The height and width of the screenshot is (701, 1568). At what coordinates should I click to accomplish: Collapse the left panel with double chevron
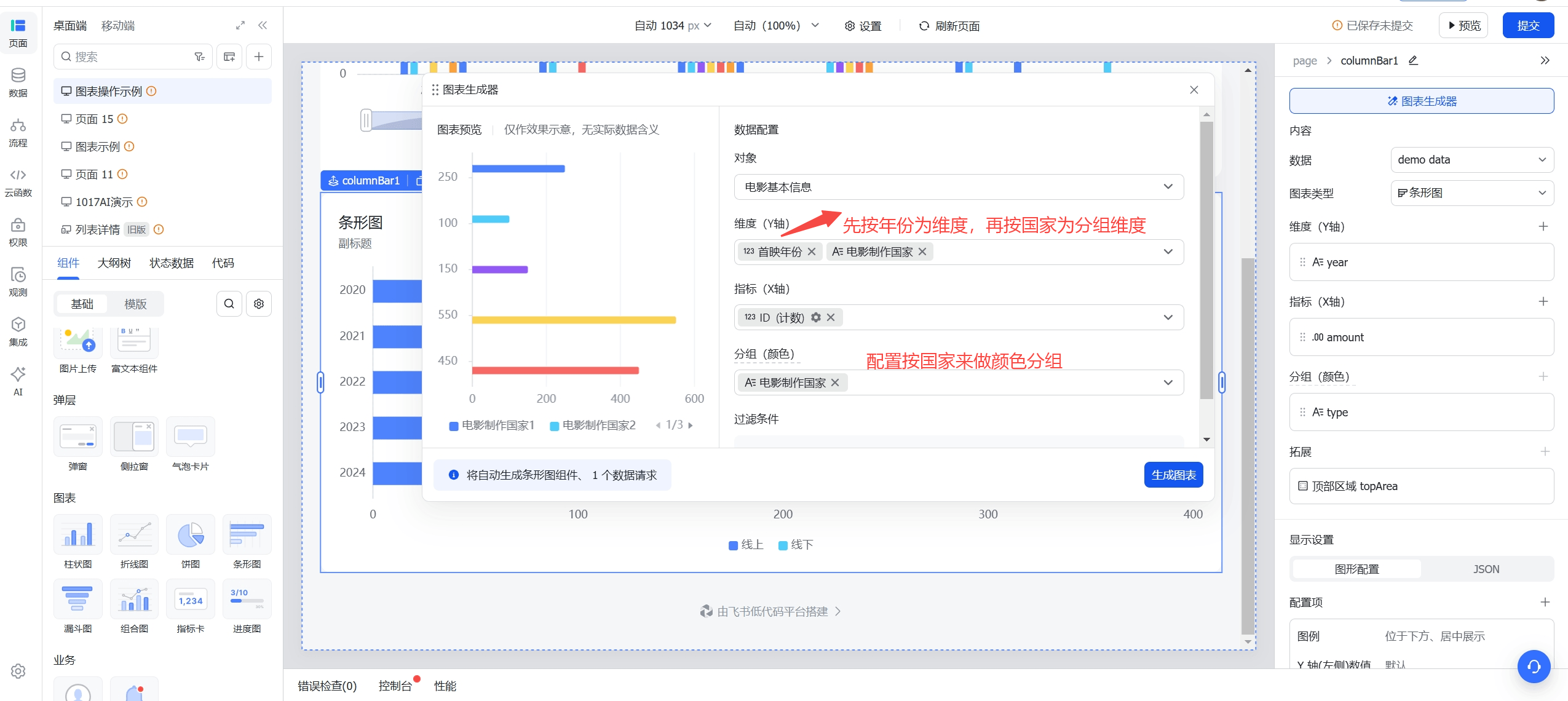click(263, 25)
